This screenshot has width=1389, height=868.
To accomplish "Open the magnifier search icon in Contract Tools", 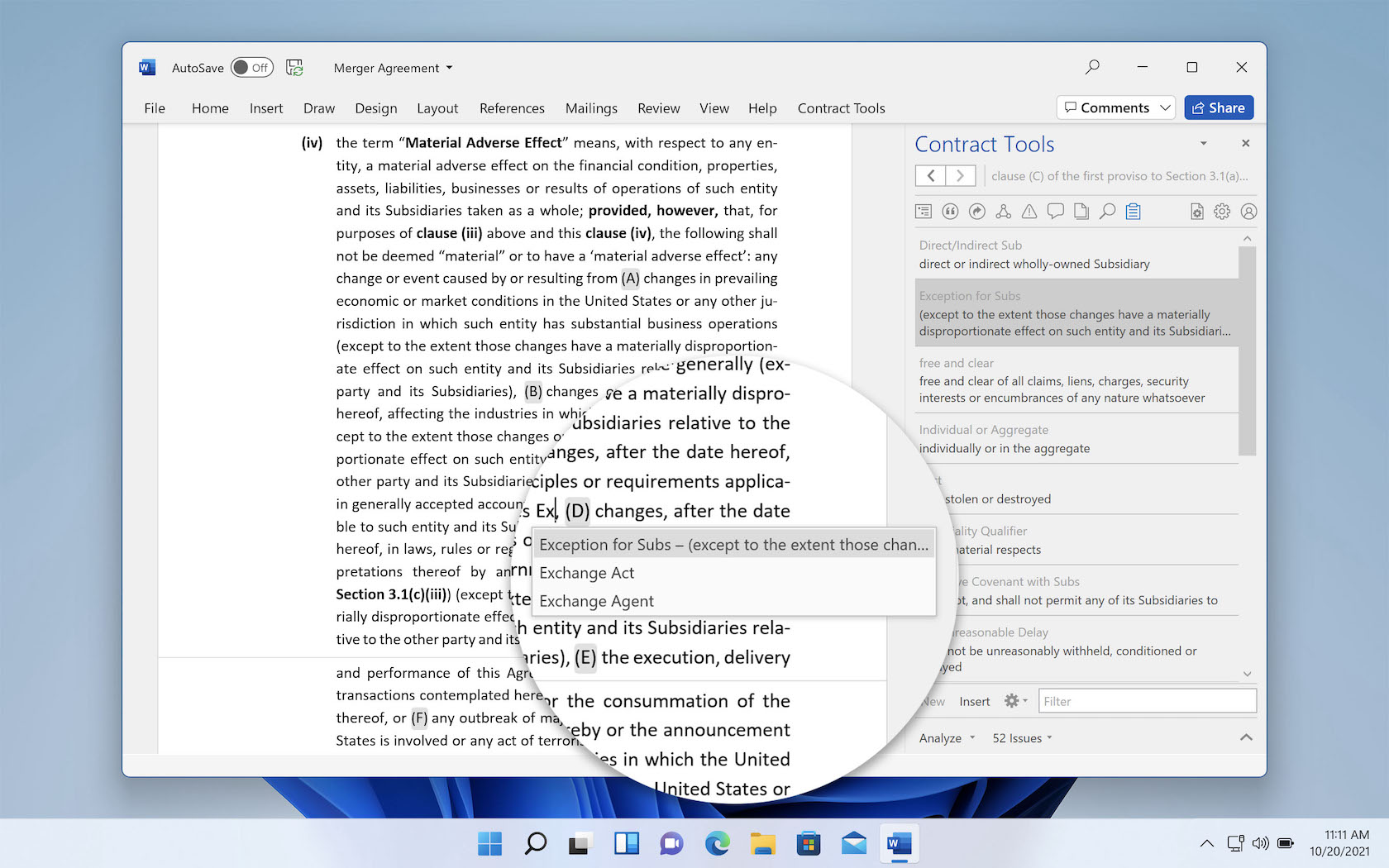I will coord(1107,212).
